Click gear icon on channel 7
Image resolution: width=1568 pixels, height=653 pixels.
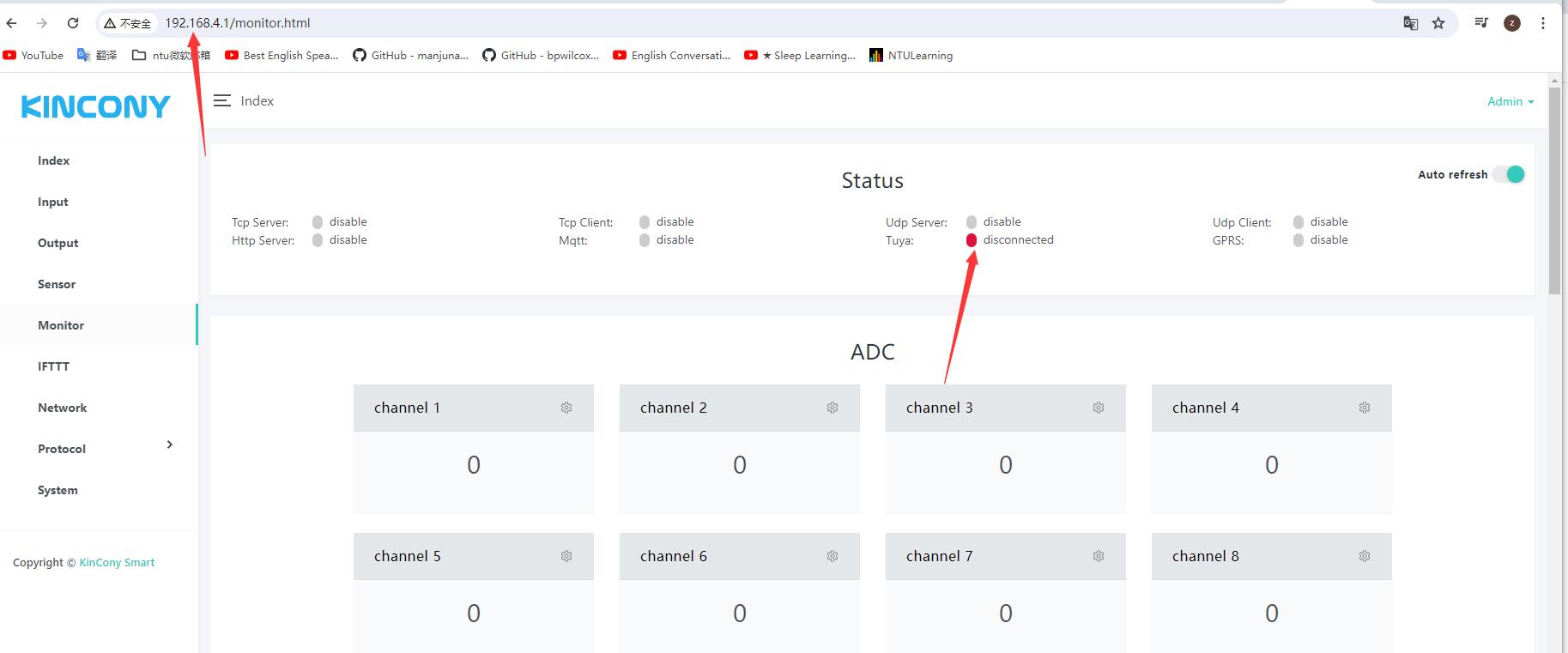point(1099,556)
